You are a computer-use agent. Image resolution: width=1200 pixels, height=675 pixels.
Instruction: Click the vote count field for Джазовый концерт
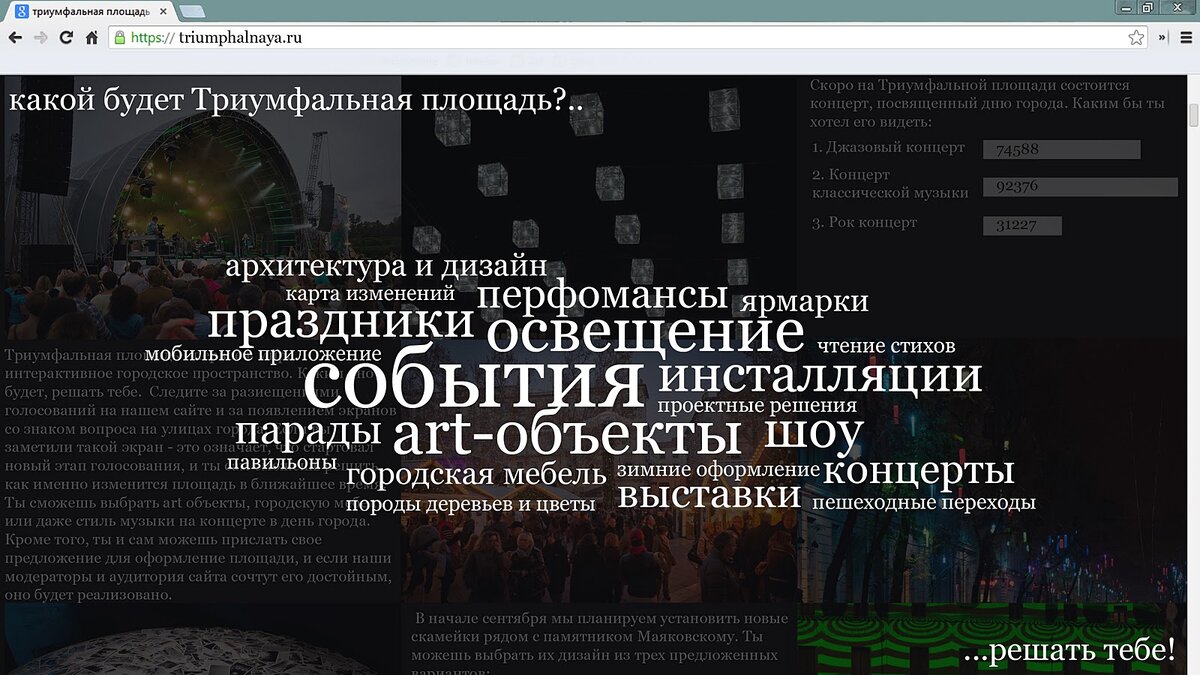pyautogui.click(x=1062, y=150)
